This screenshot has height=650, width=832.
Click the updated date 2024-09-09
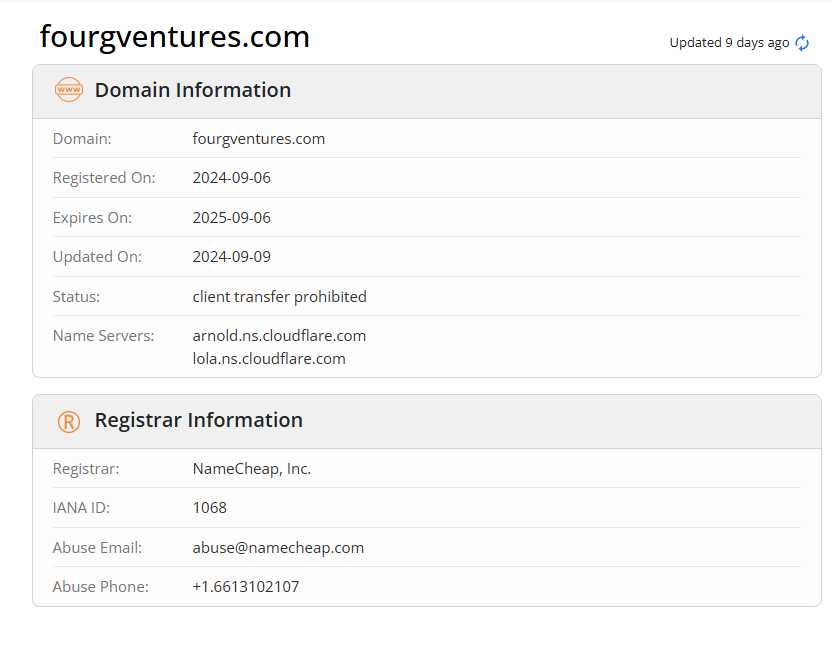click(x=232, y=257)
